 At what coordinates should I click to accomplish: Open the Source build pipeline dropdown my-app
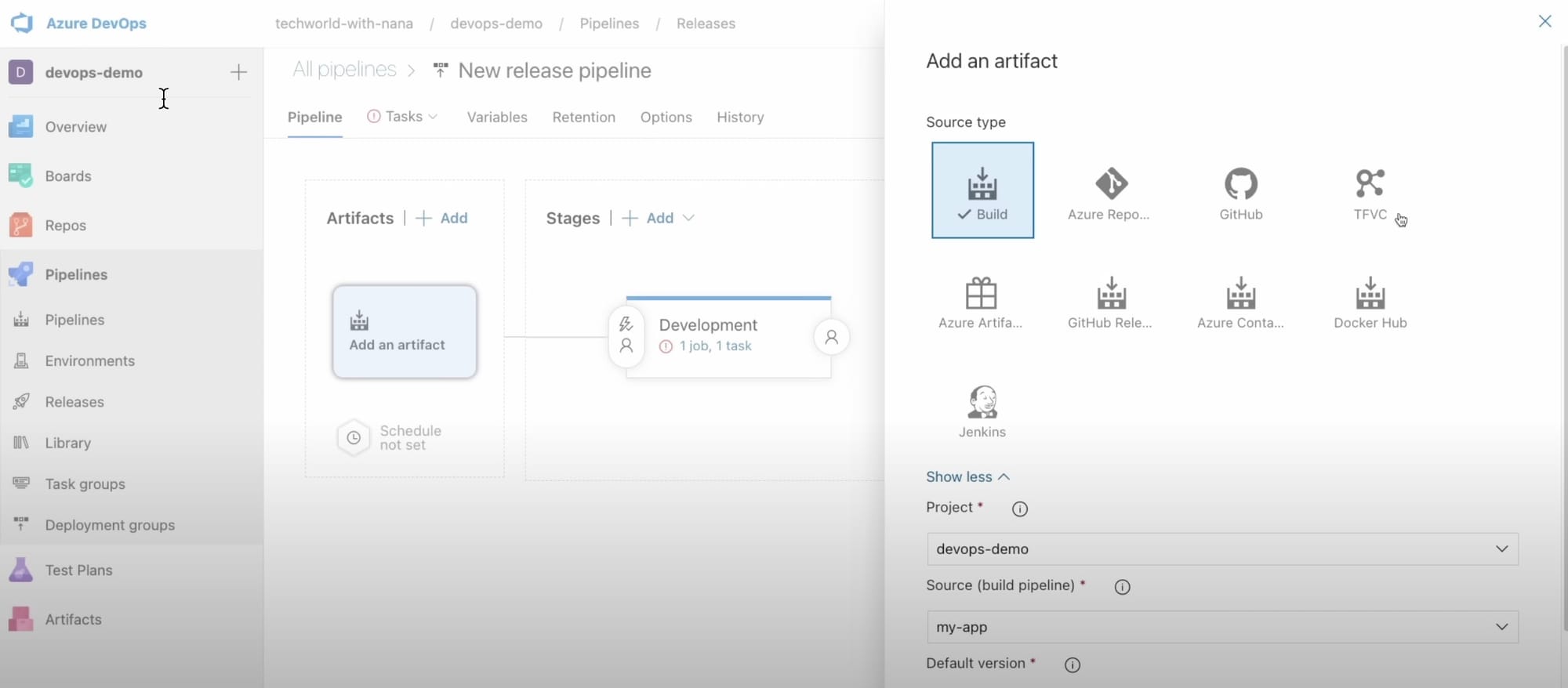tap(1222, 627)
